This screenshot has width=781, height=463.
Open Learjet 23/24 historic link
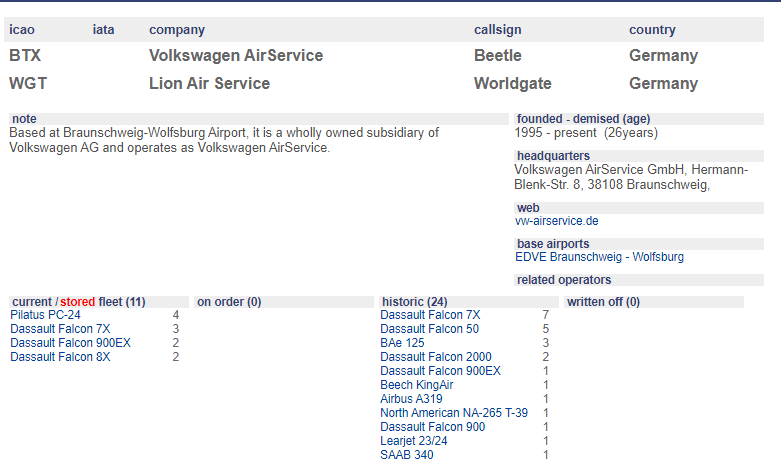click(x=414, y=440)
